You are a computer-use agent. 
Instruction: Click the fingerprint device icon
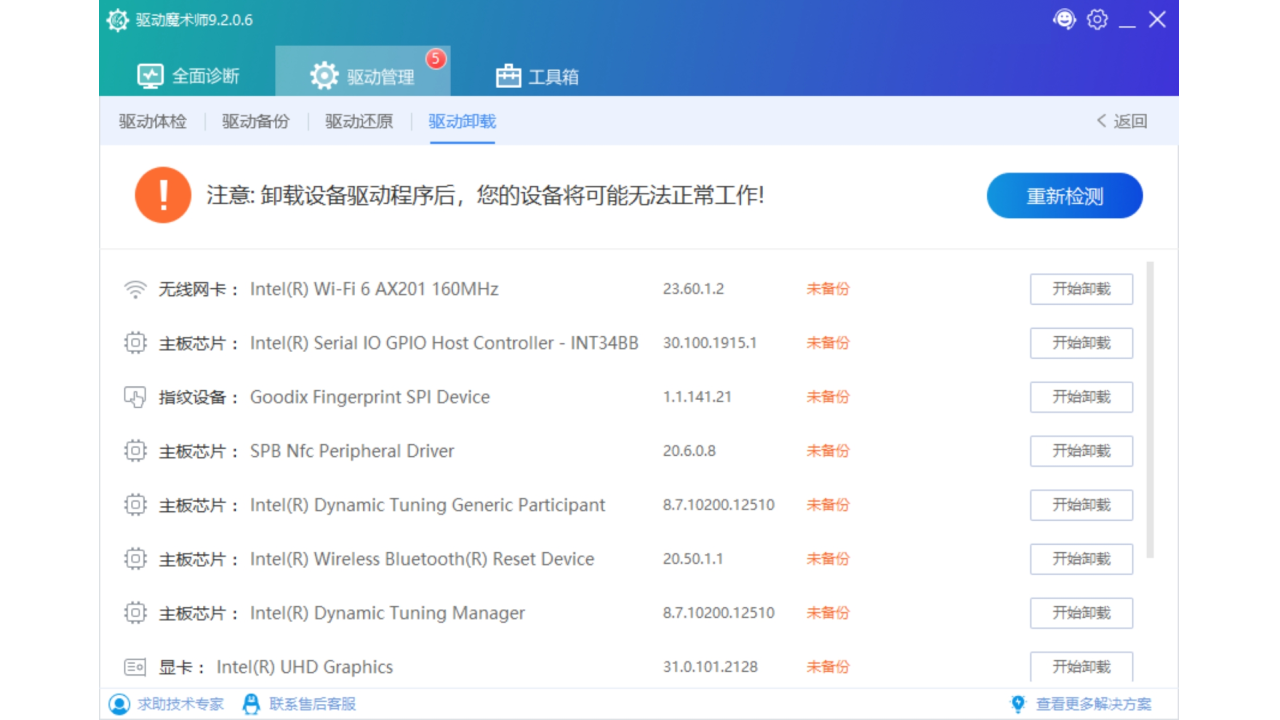(x=135, y=397)
